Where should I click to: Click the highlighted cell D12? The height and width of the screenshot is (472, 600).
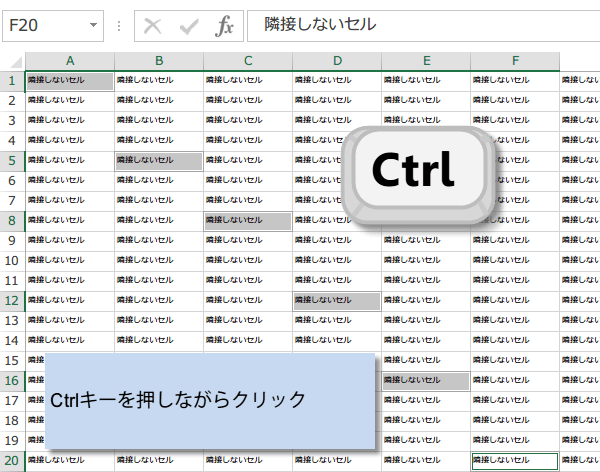[x=337, y=300]
